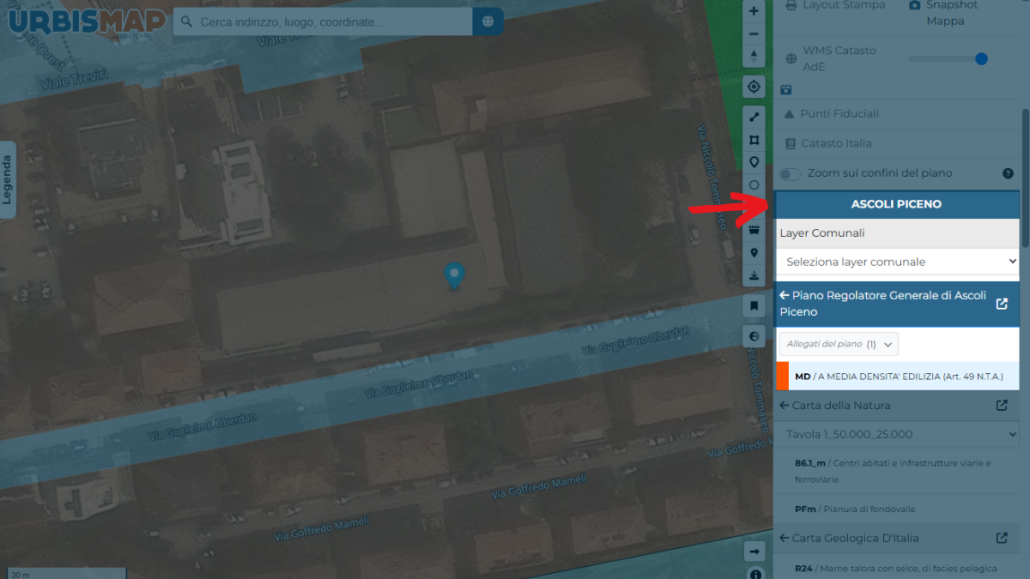The height and width of the screenshot is (579, 1030).
Task: Click the Viale Treviri street label on map
Action: point(73,80)
